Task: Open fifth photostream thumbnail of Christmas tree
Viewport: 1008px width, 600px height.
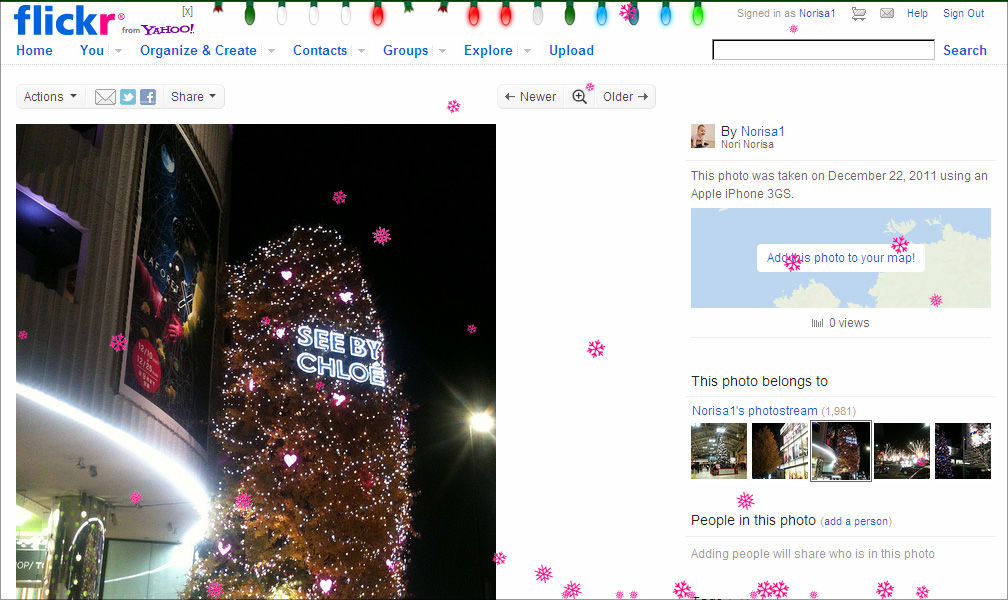Action: click(x=962, y=451)
